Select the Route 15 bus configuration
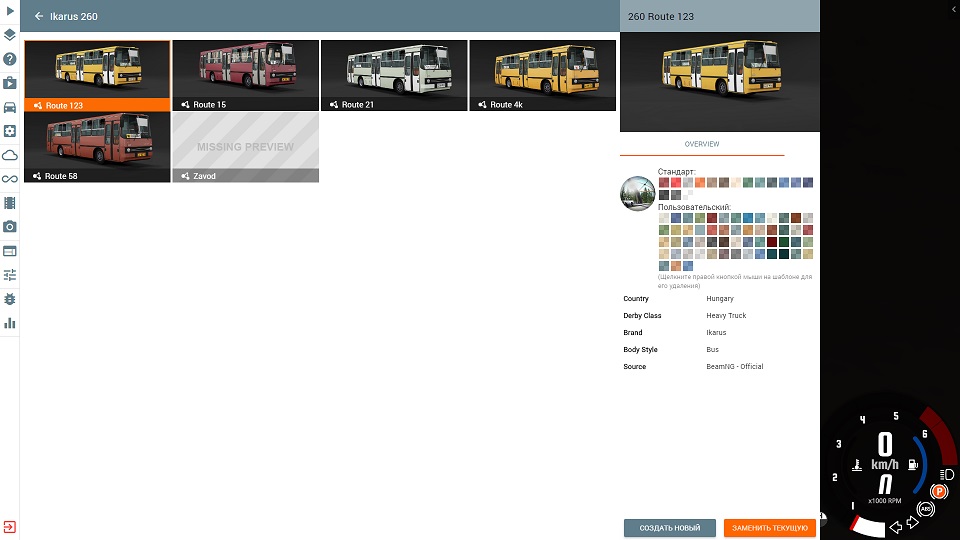 (246, 75)
